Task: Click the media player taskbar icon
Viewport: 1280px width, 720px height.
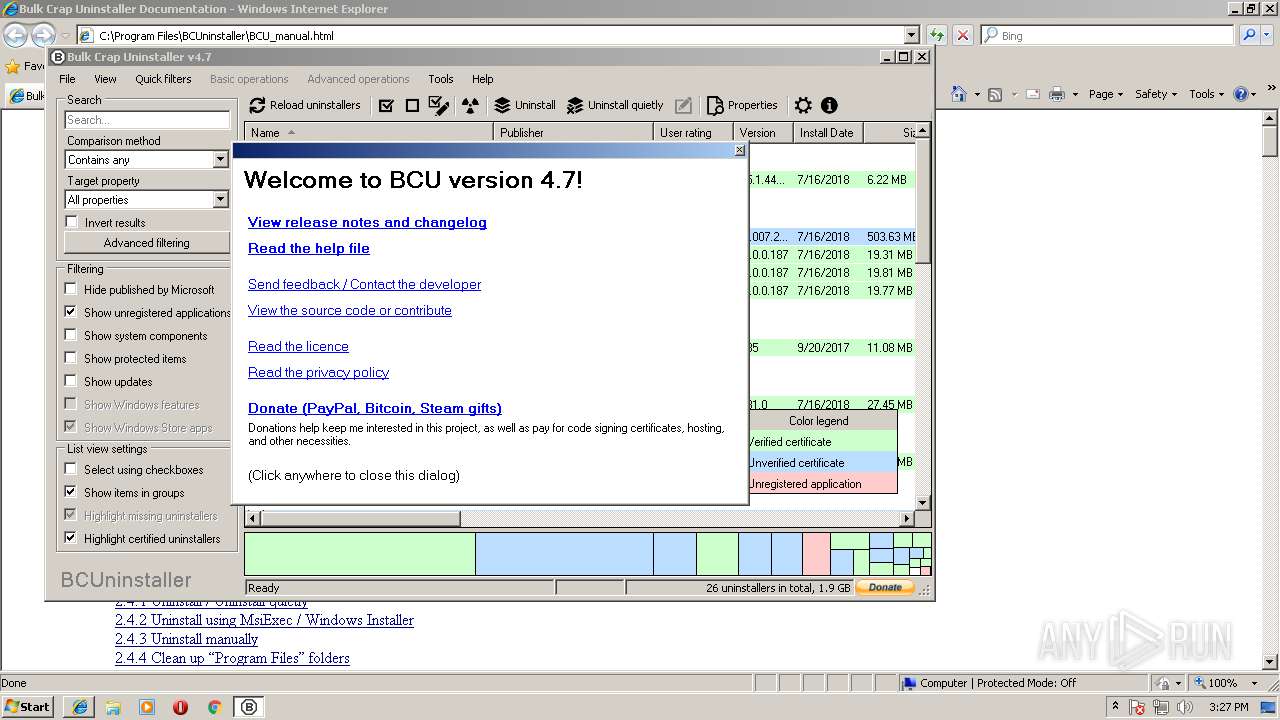Action: (147, 707)
